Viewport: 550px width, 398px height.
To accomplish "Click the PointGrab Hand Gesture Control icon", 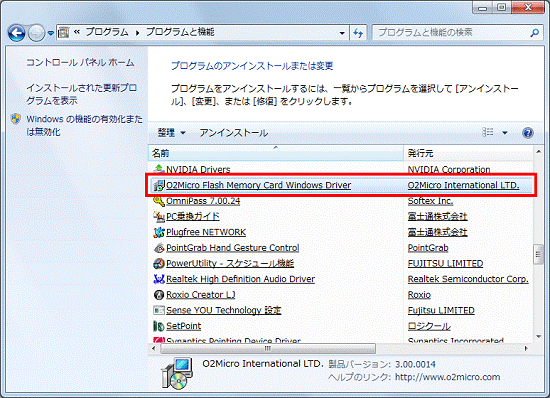I will (x=159, y=248).
